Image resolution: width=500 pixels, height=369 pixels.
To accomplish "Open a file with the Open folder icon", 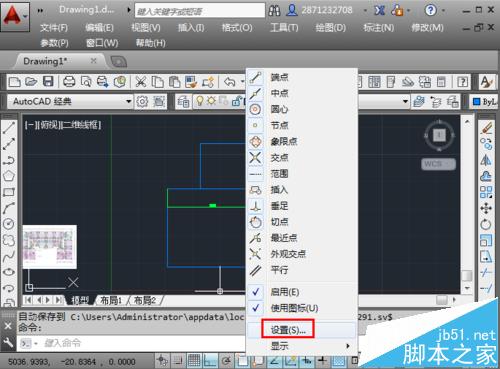I will tap(31, 82).
